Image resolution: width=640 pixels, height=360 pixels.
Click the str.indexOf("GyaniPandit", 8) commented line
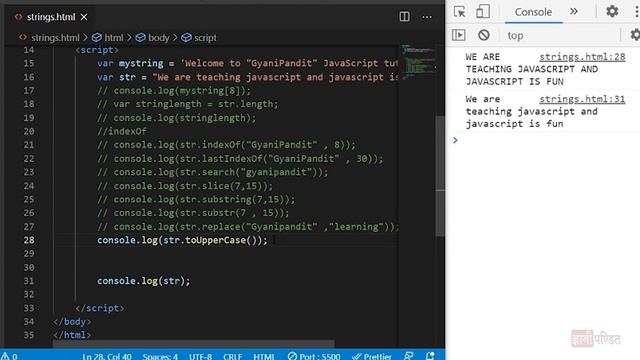tap(226, 145)
